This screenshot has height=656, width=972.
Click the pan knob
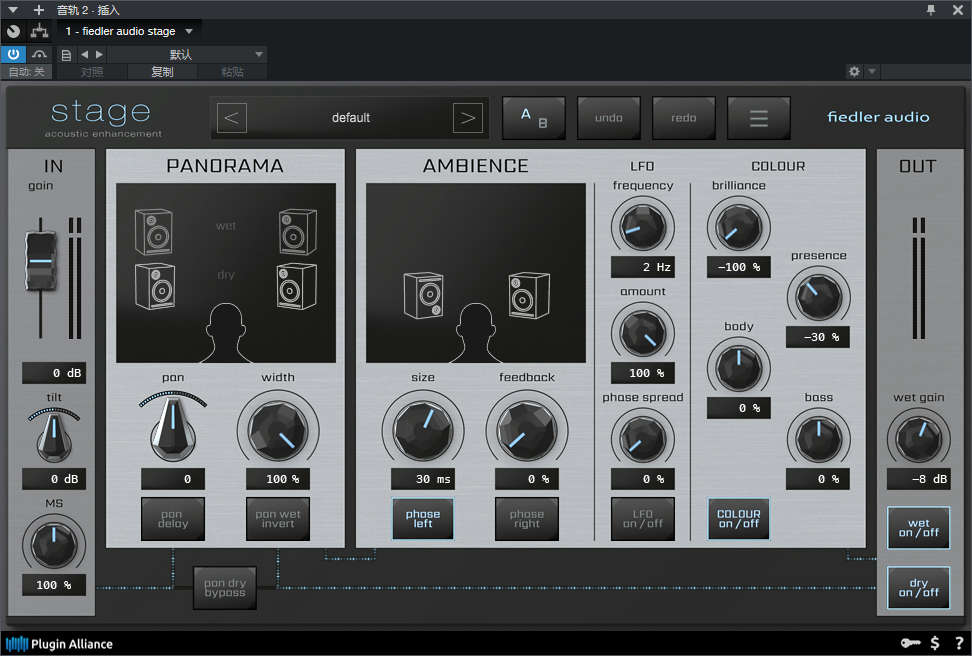coord(173,428)
